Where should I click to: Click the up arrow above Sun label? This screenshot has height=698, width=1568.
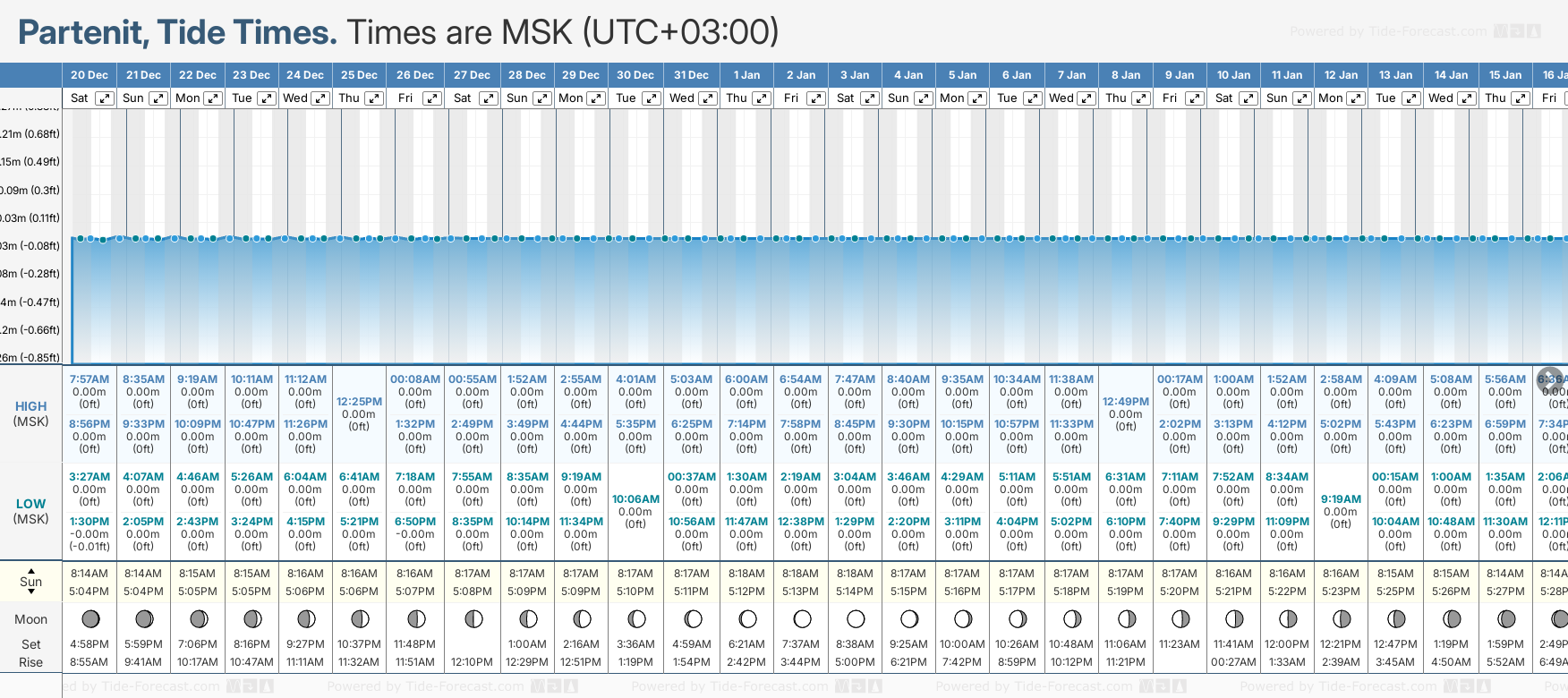point(31,570)
